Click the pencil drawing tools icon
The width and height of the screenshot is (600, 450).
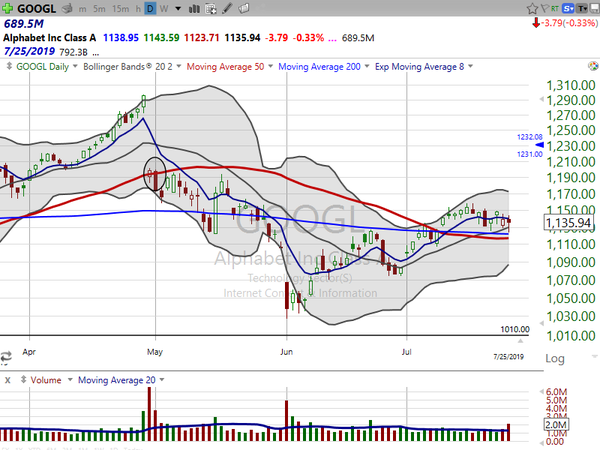pos(226,7)
